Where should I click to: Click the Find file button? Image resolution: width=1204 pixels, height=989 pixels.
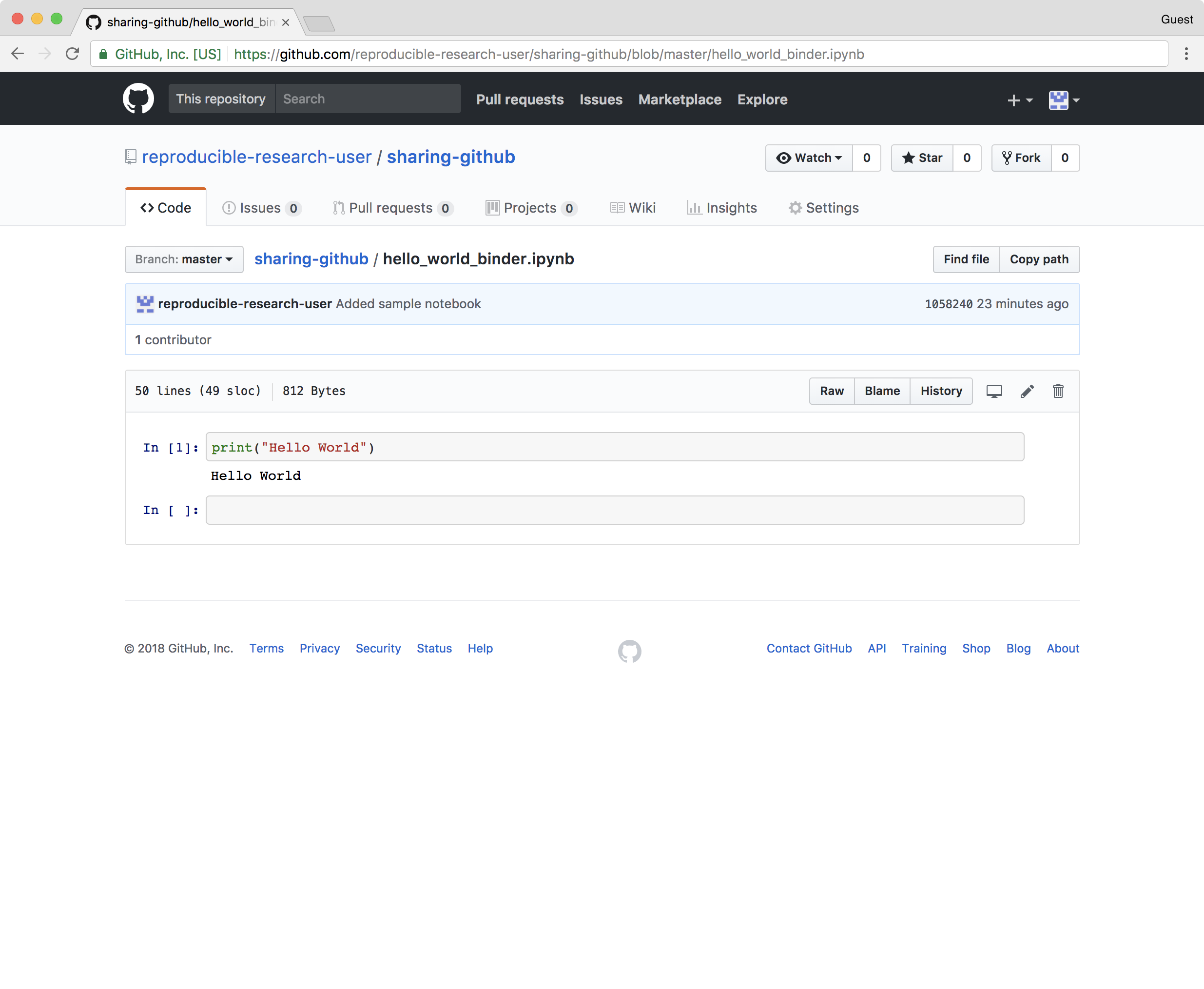pos(965,259)
